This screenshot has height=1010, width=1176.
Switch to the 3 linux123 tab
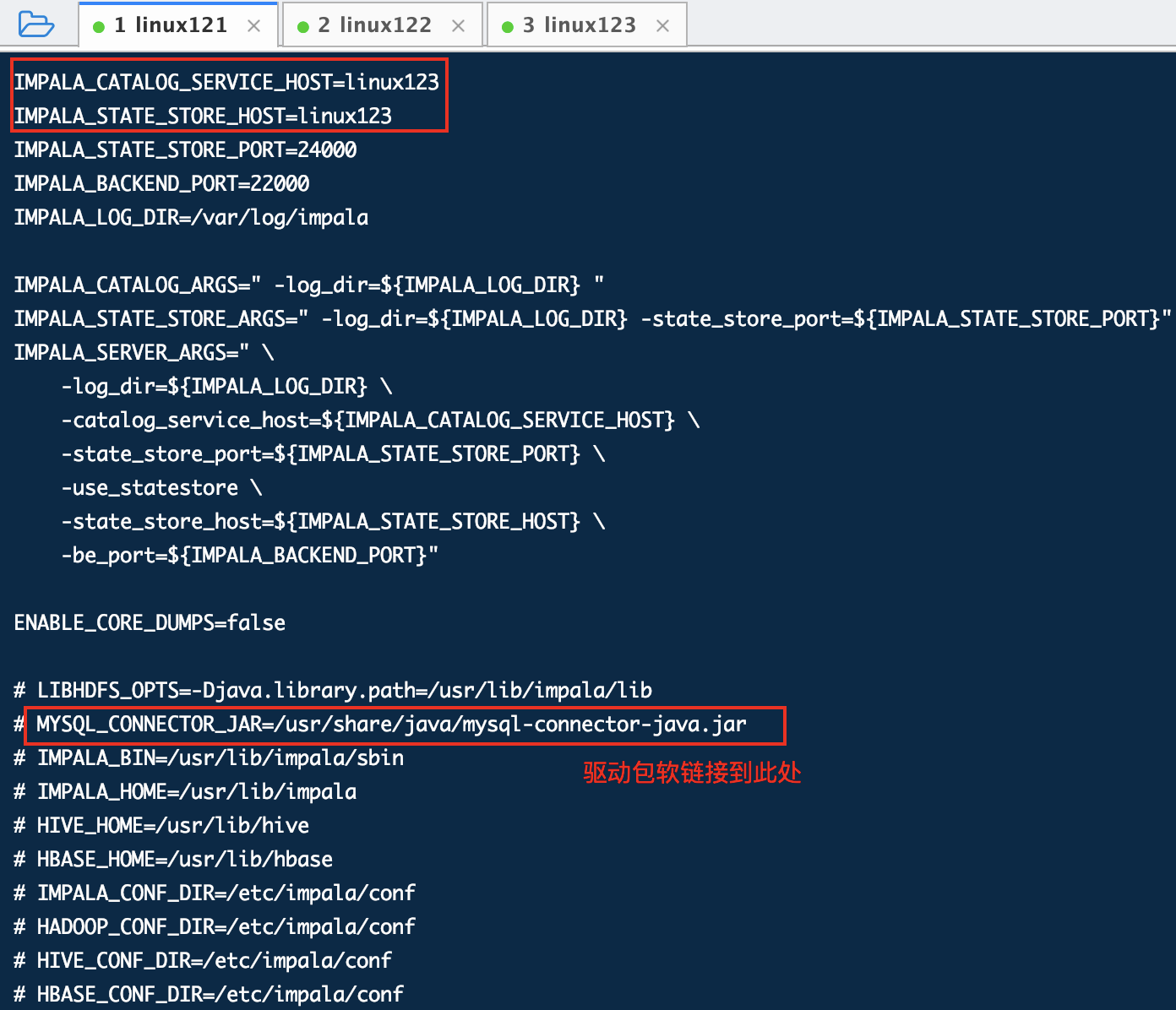tap(587, 25)
